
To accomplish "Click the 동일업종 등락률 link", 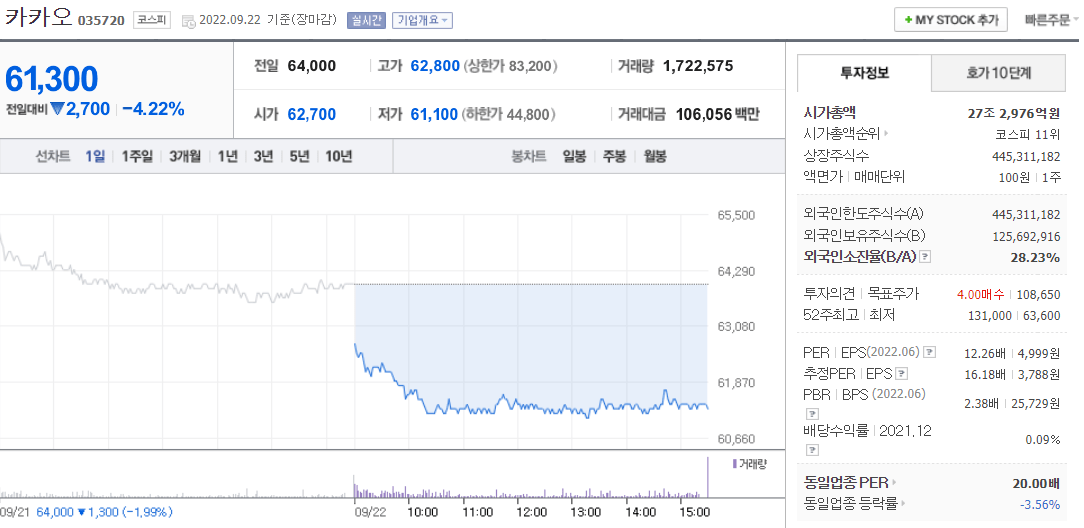I will click(x=851, y=504).
